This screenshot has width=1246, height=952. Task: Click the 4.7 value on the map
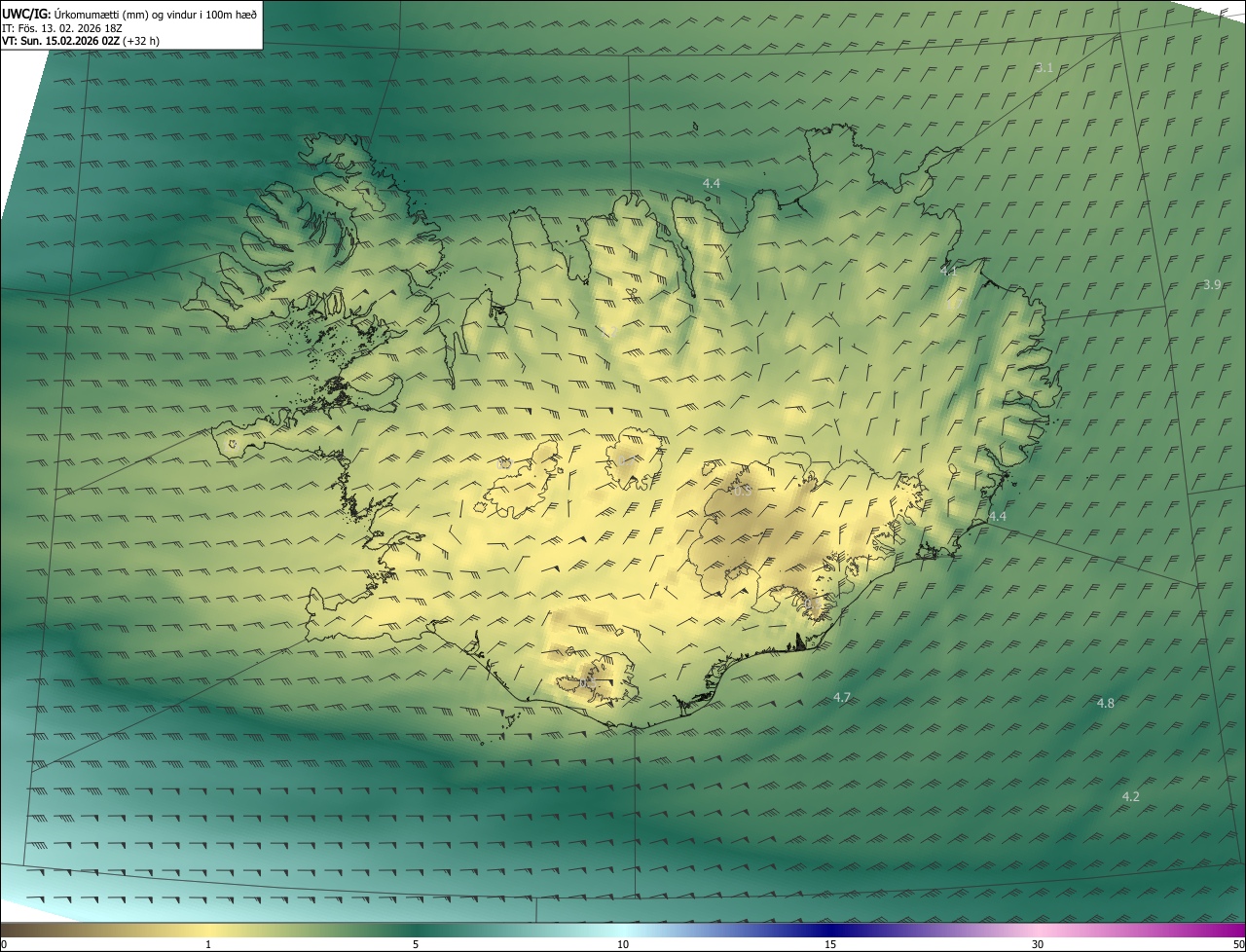coord(842,698)
